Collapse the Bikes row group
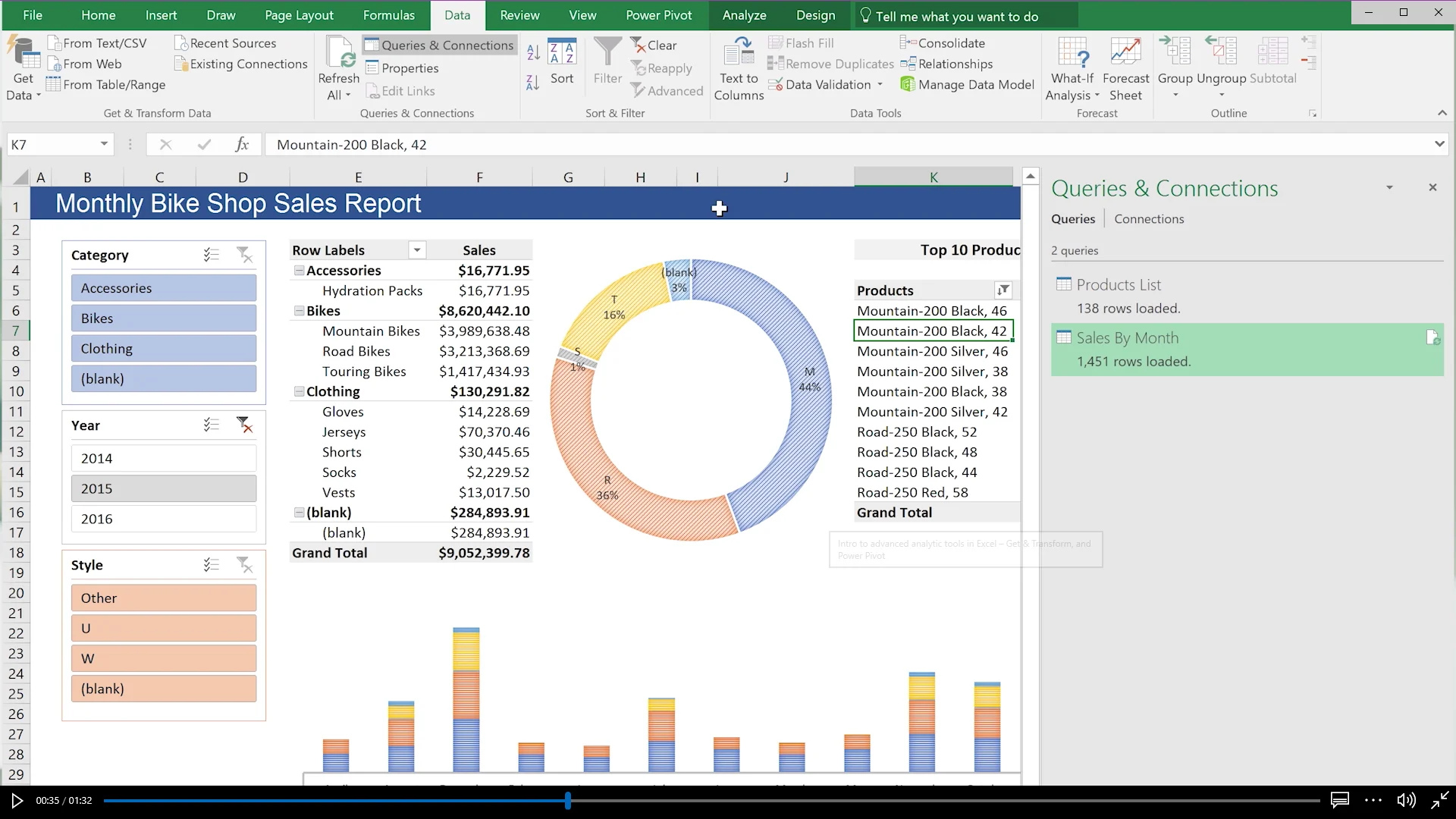This screenshot has width=1456, height=819. click(x=300, y=311)
